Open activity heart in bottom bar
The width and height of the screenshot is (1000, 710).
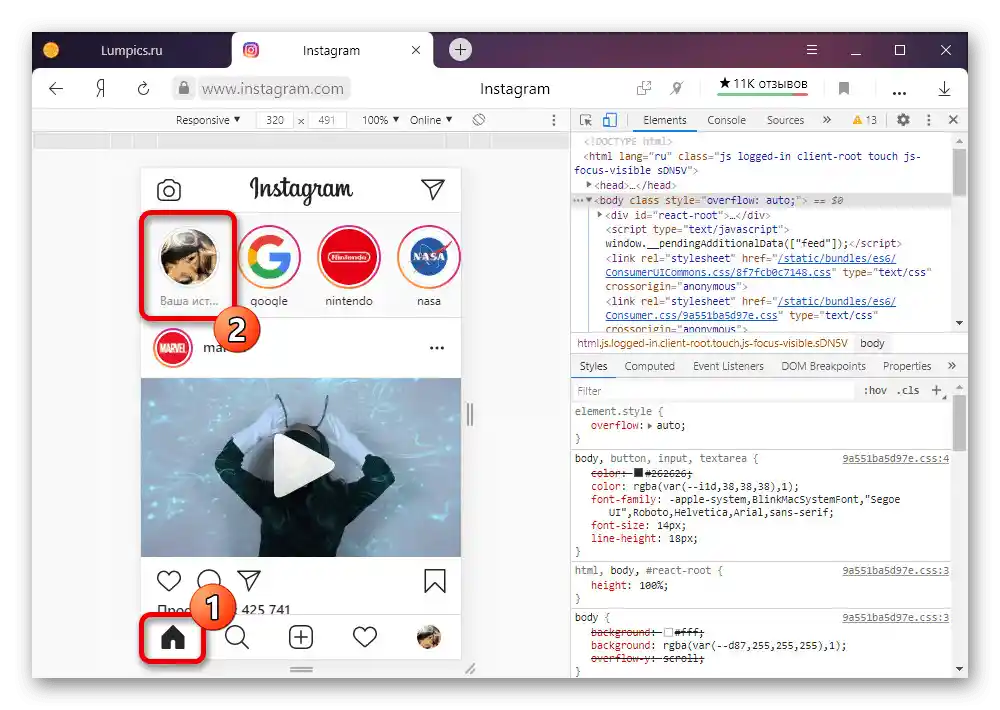[365, 637]
